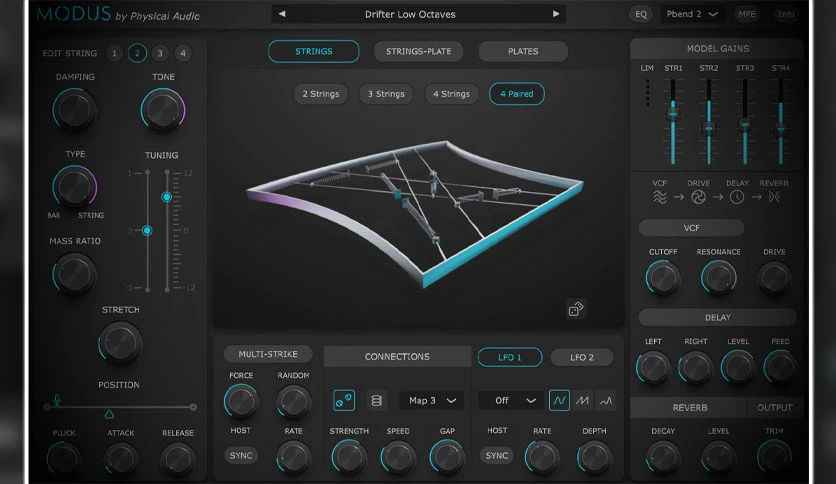Switch to the STRINGS-PLATE model tab
The height and width of the screenshot is (484, 836).
(x=419, y=51)
